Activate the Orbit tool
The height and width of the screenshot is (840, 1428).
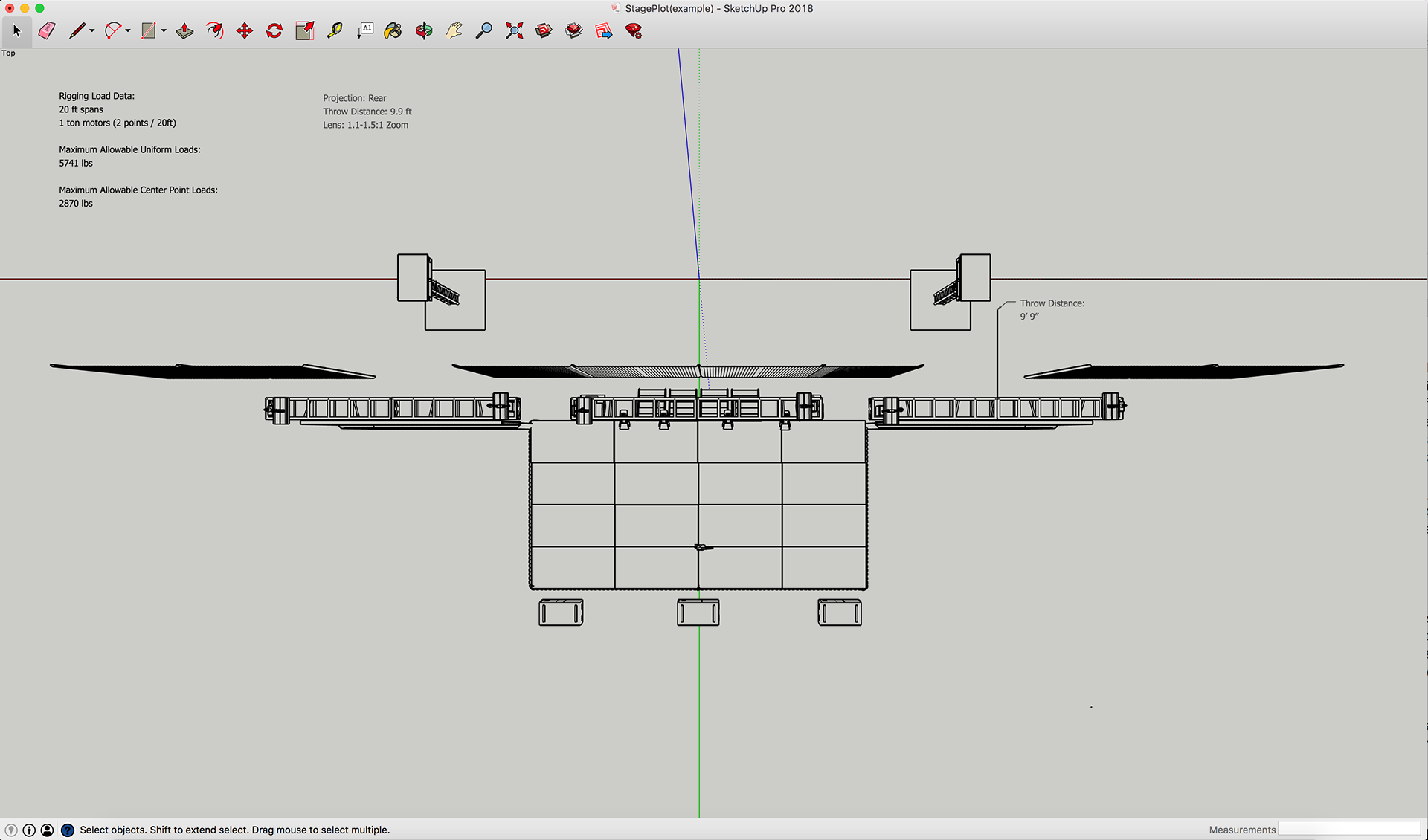424,30
